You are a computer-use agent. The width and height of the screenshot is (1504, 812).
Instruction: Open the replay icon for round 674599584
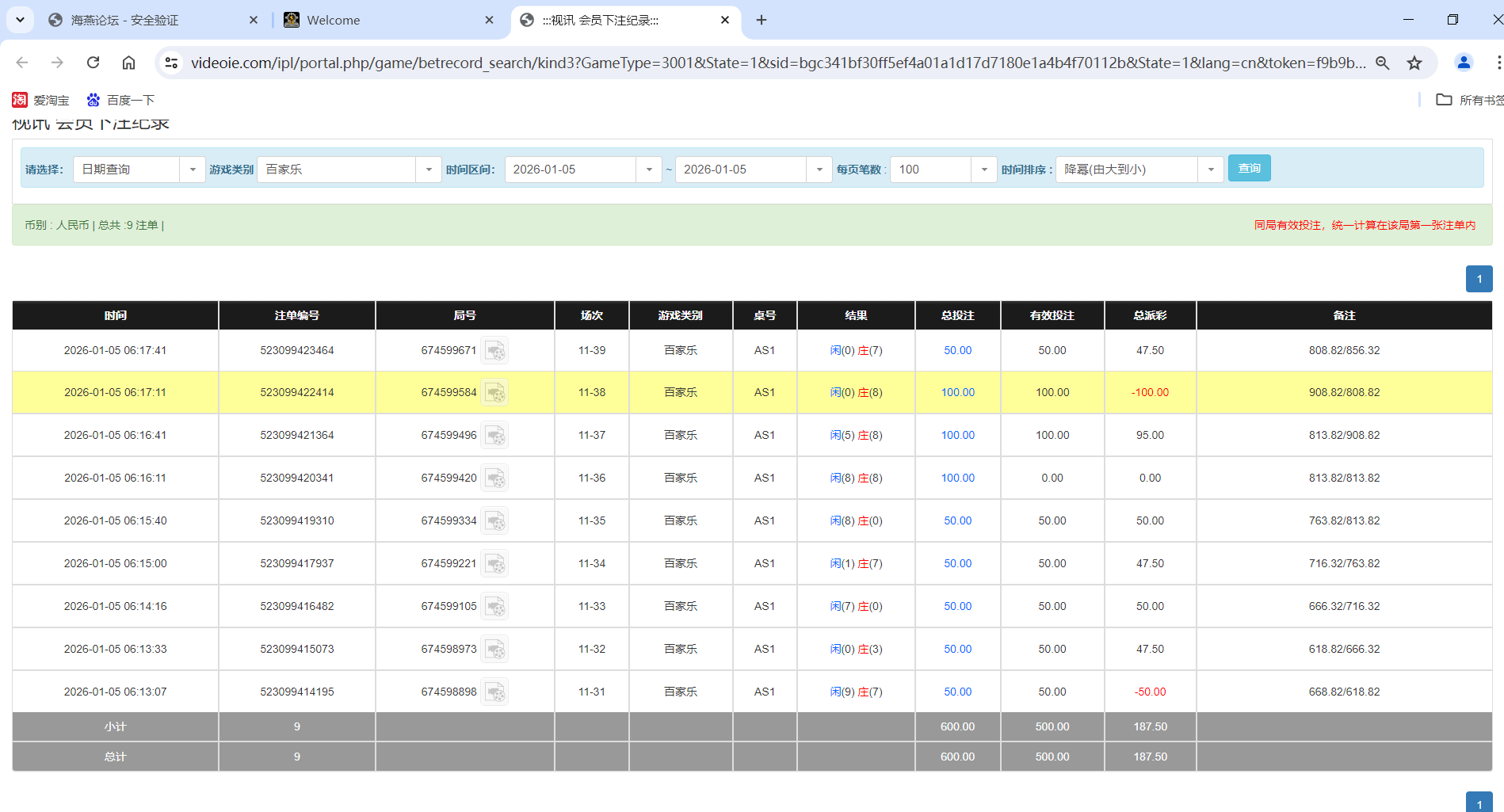pos(496,392)
